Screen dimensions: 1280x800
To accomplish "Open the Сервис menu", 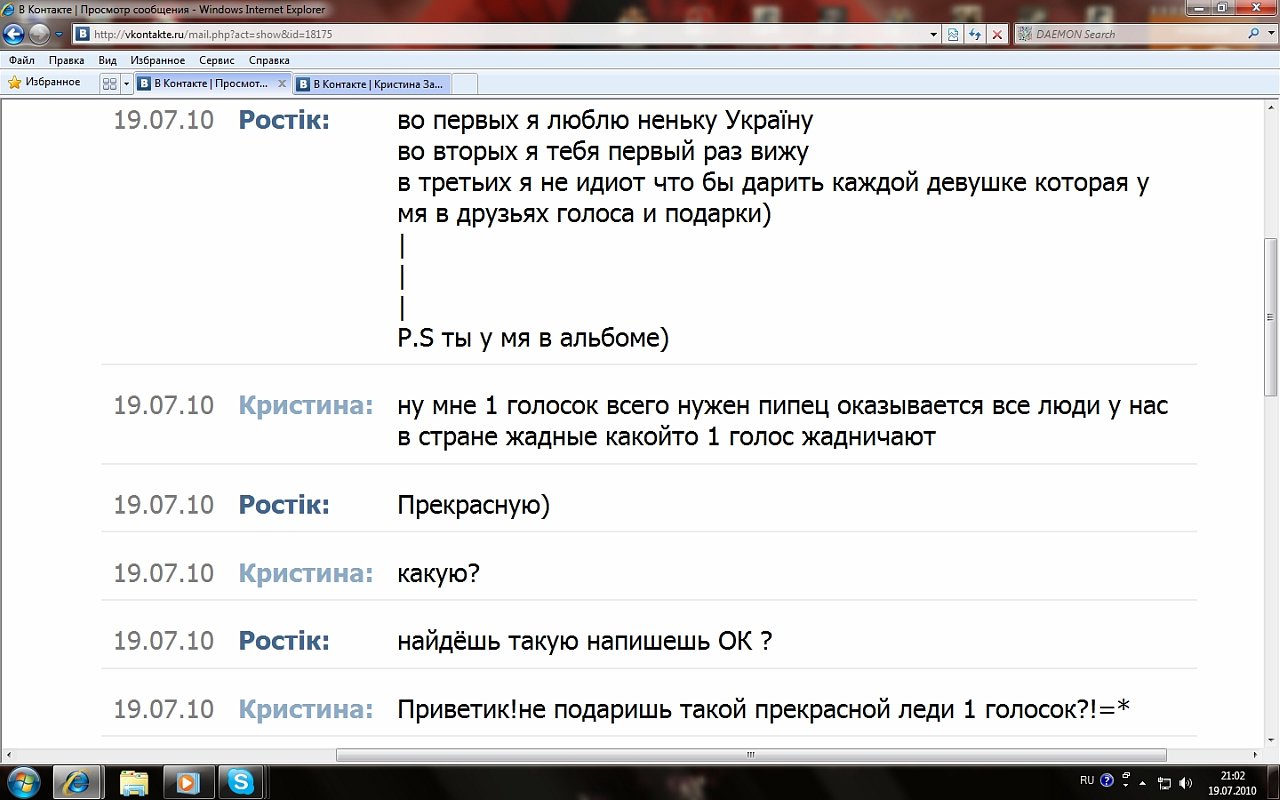I will pyautogui.click(x=217, y=60).
